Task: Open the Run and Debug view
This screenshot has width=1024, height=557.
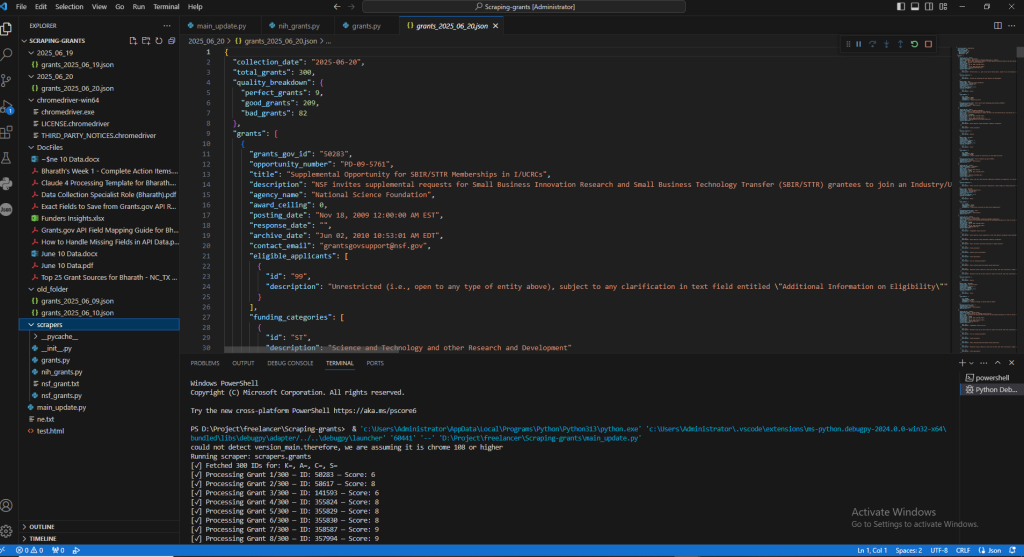Action: pos(8,106)
